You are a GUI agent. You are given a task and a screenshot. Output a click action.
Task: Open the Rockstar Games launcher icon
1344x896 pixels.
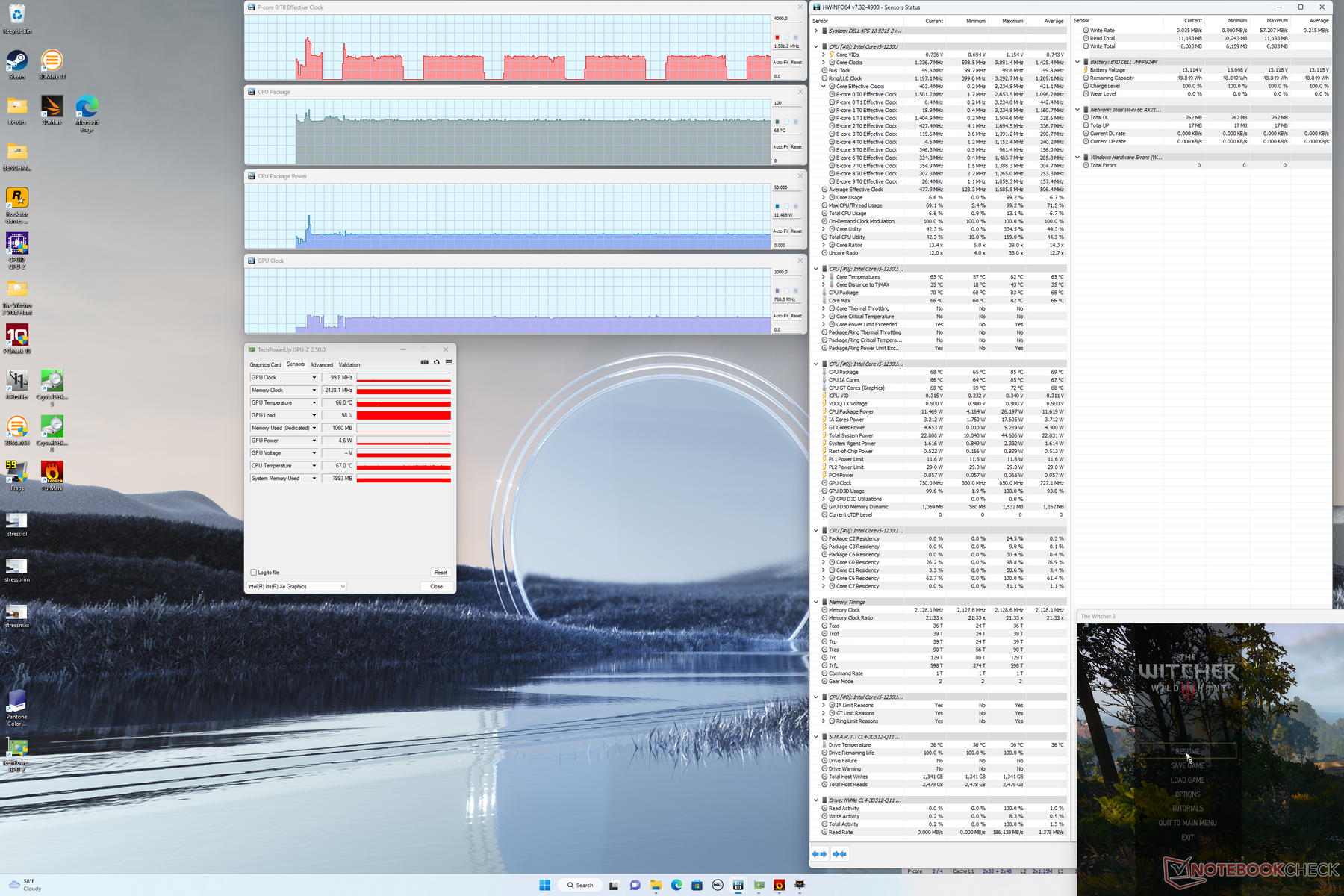17,205
